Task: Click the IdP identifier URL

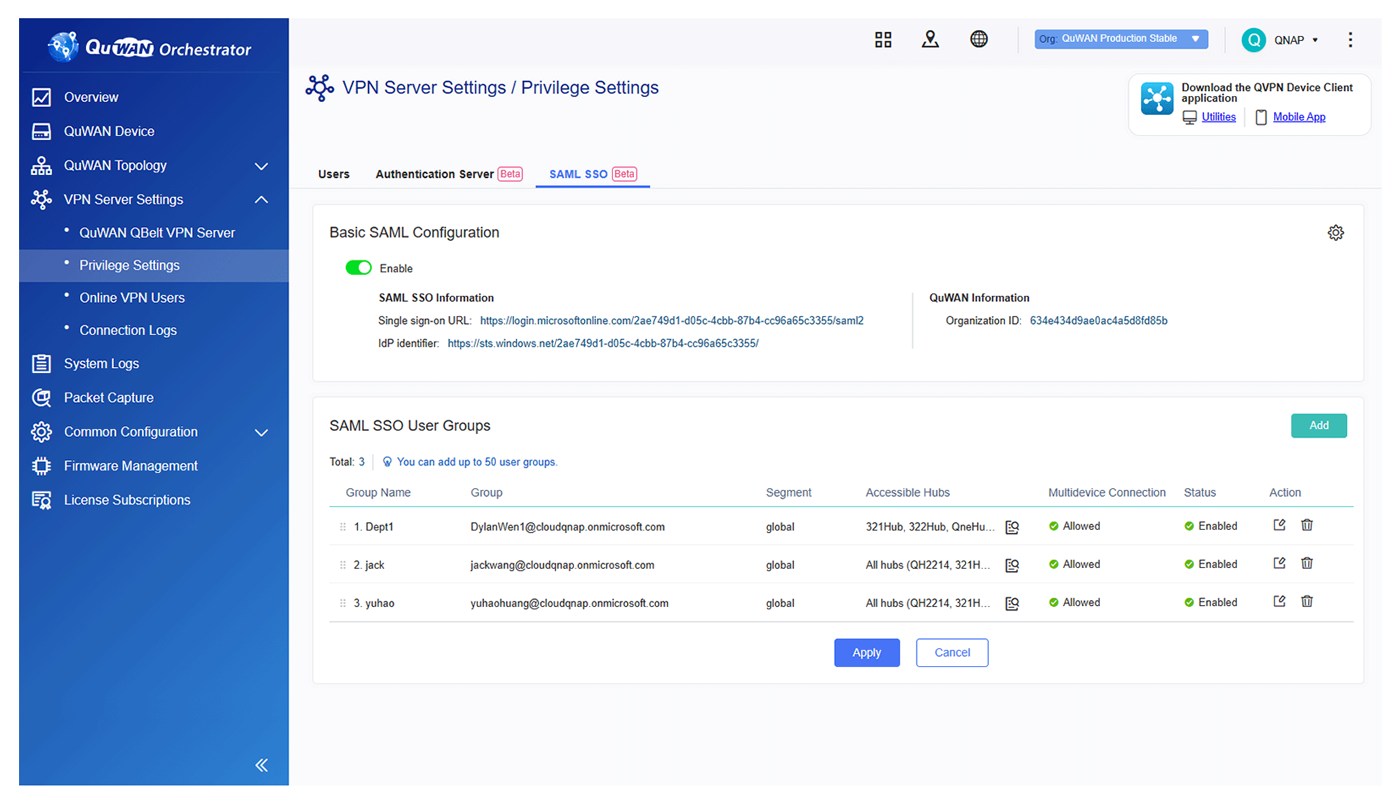Action: click(x=603, y=343)
